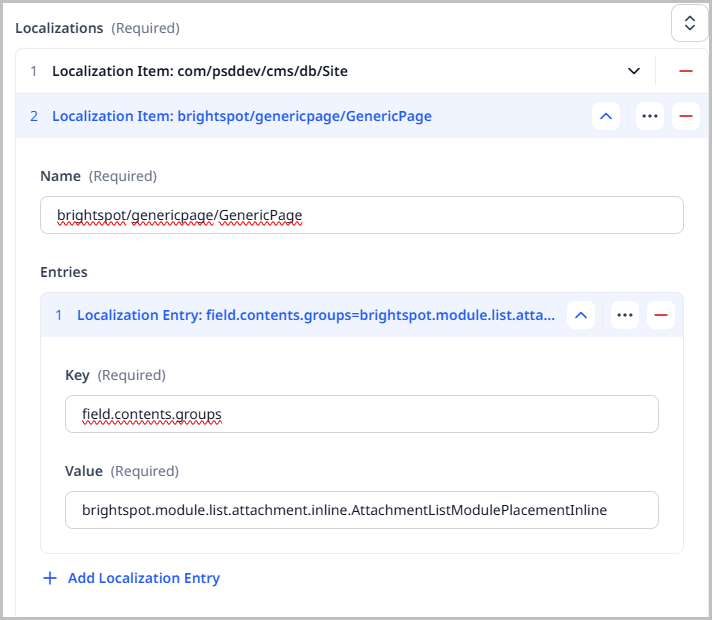
Task: Select Localization Entry title text
Action: 316,315
